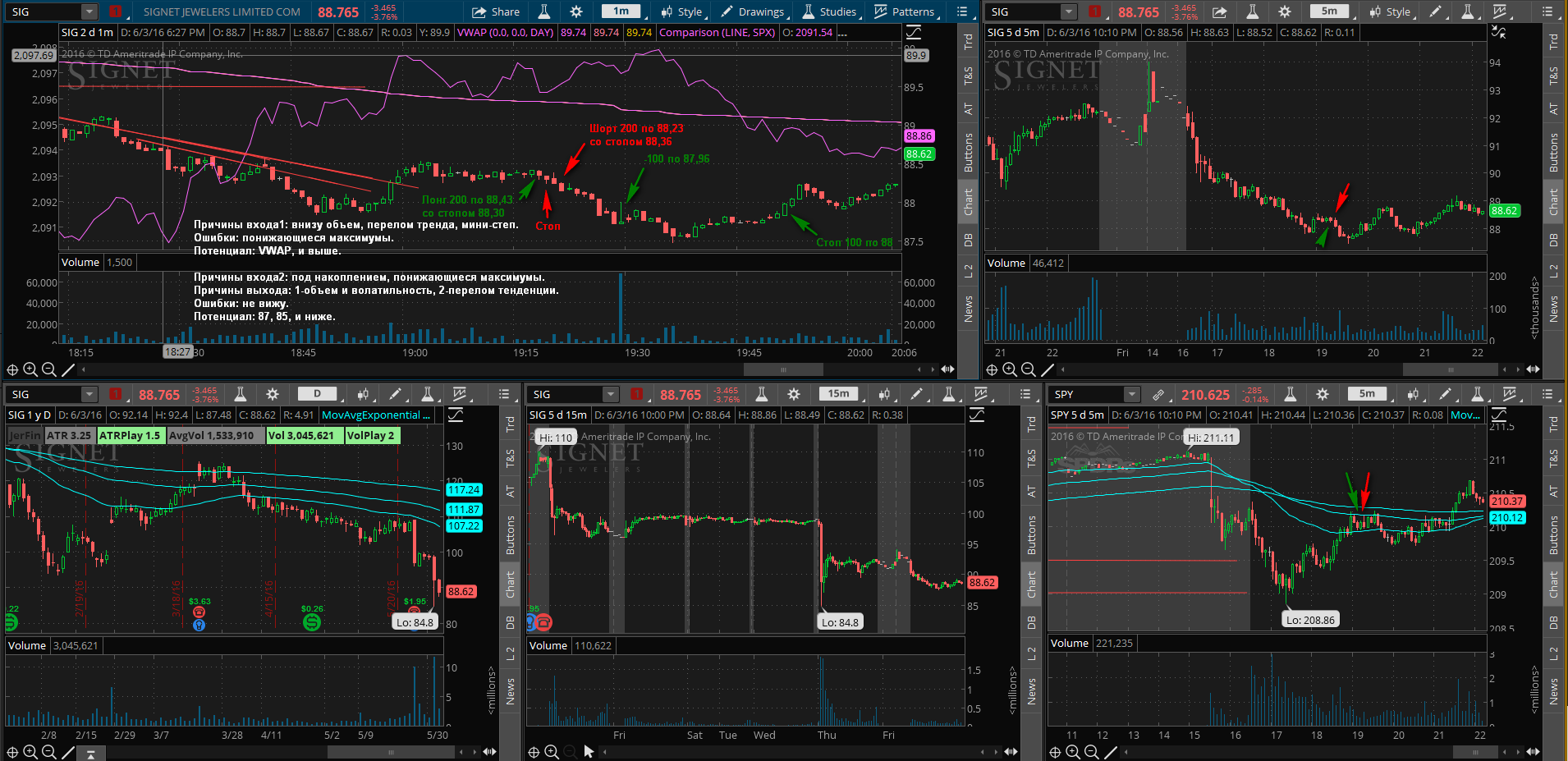Click VolPlay 2 label in daily chart

370,435
